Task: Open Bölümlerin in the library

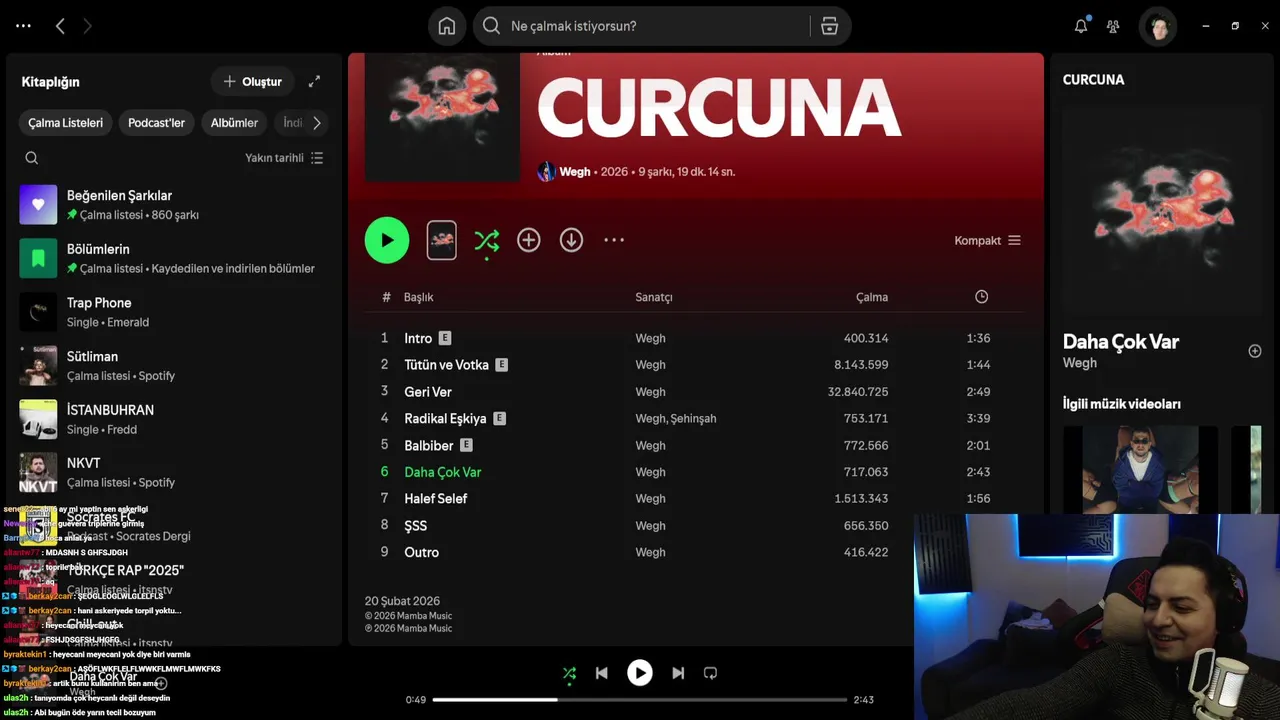Action: (x=174, y=258)
